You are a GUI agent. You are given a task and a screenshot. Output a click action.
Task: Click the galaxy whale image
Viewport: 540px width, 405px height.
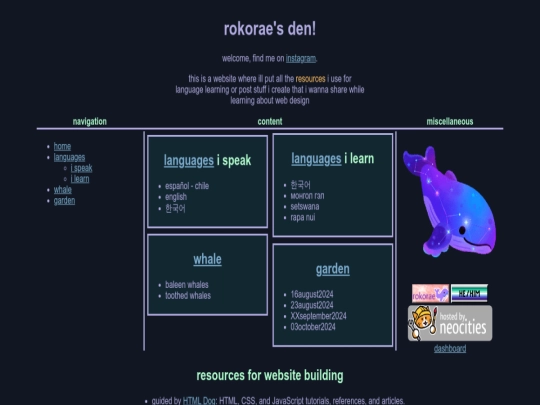coord(450,201)
